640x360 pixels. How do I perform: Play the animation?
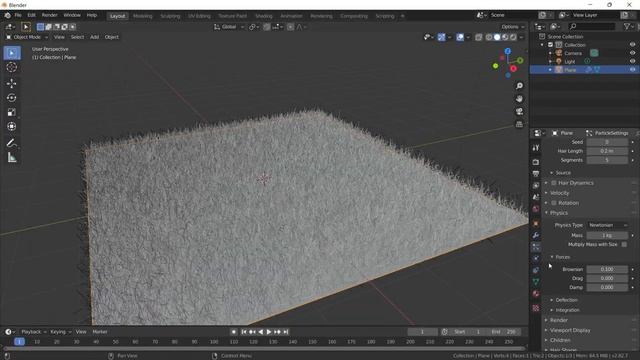point(269,332)
